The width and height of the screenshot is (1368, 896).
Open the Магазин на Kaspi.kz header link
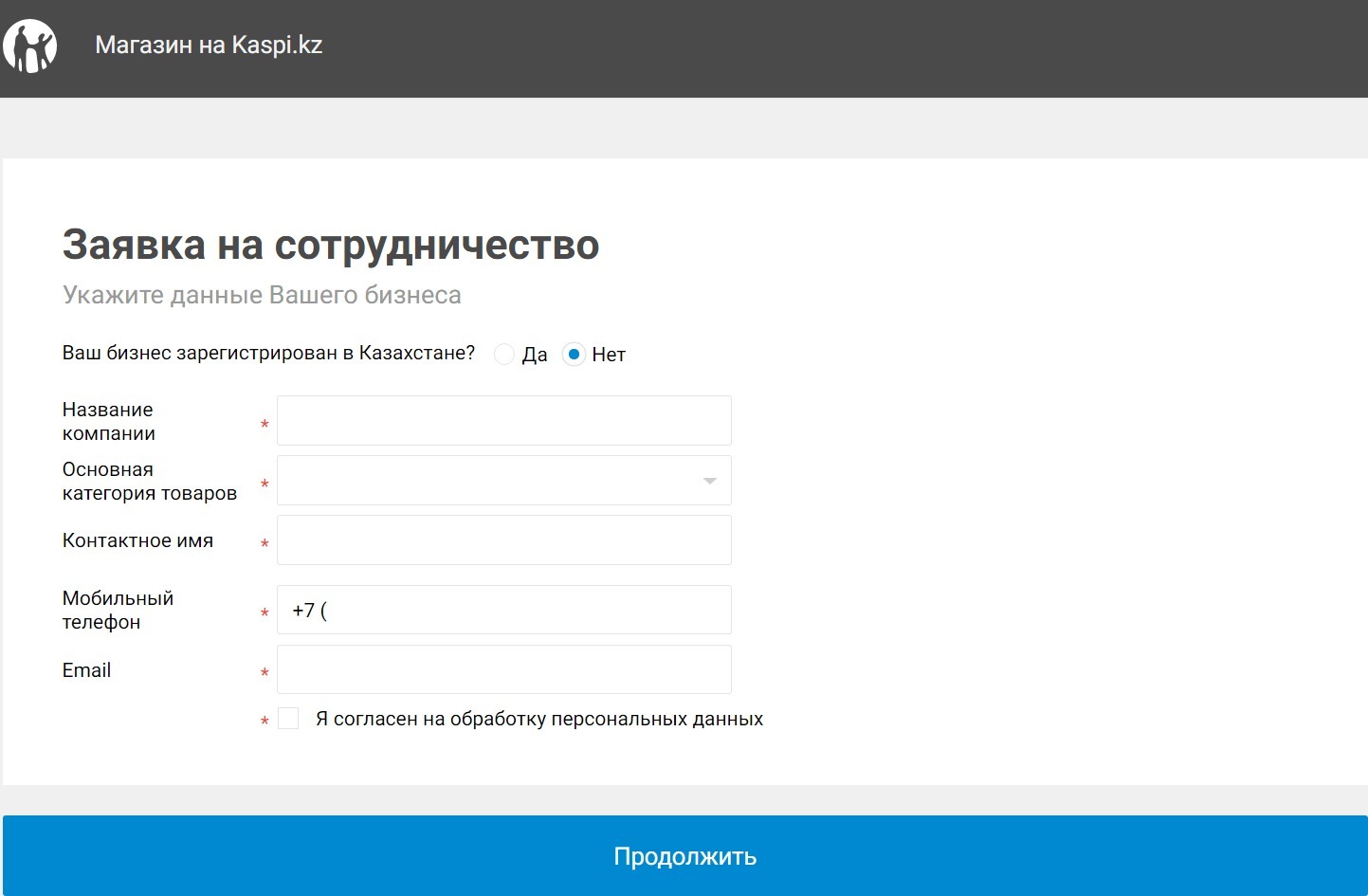[209, 45]
